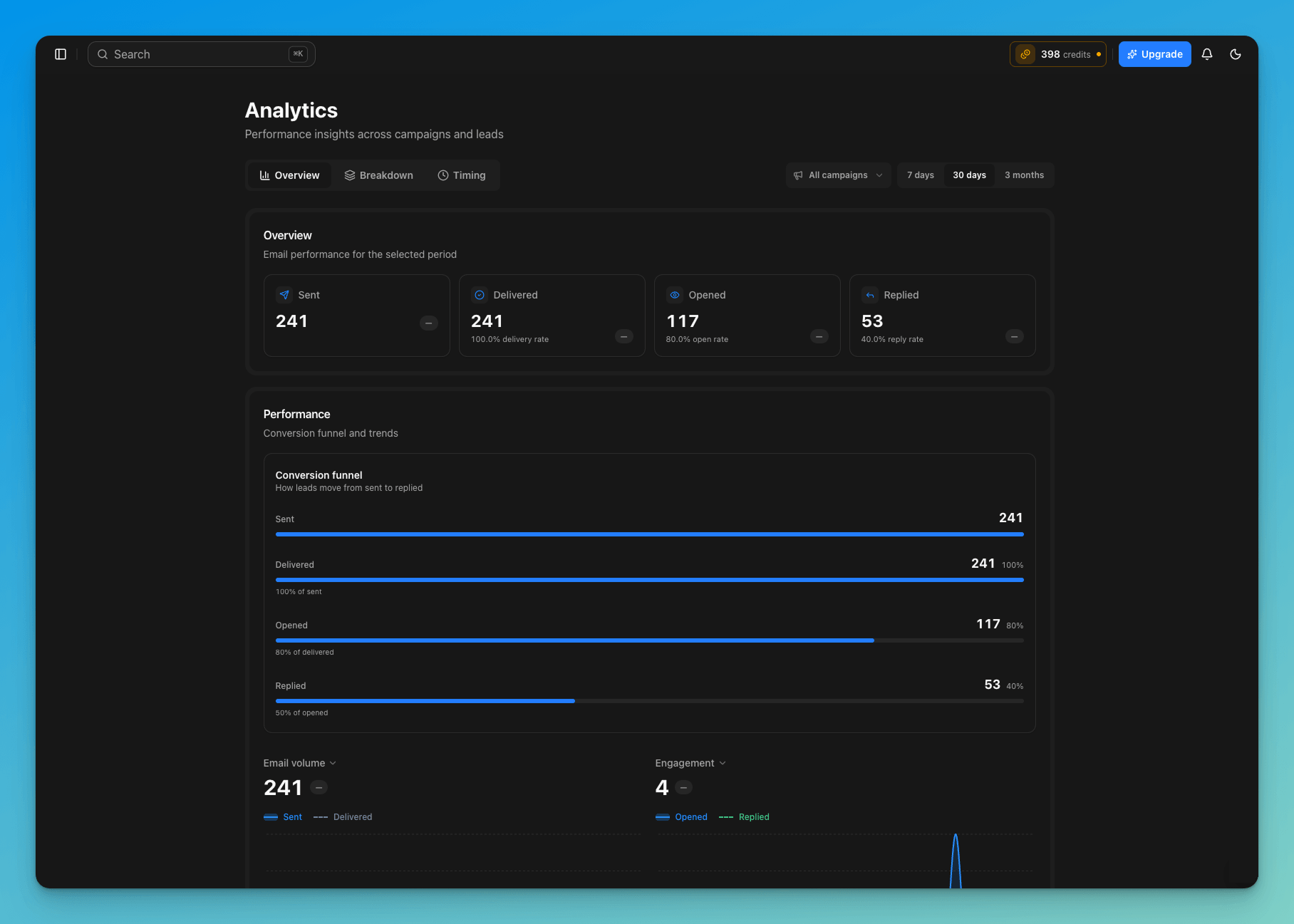
Task: Click the Sent stat card
Action: tap(357, 316)
